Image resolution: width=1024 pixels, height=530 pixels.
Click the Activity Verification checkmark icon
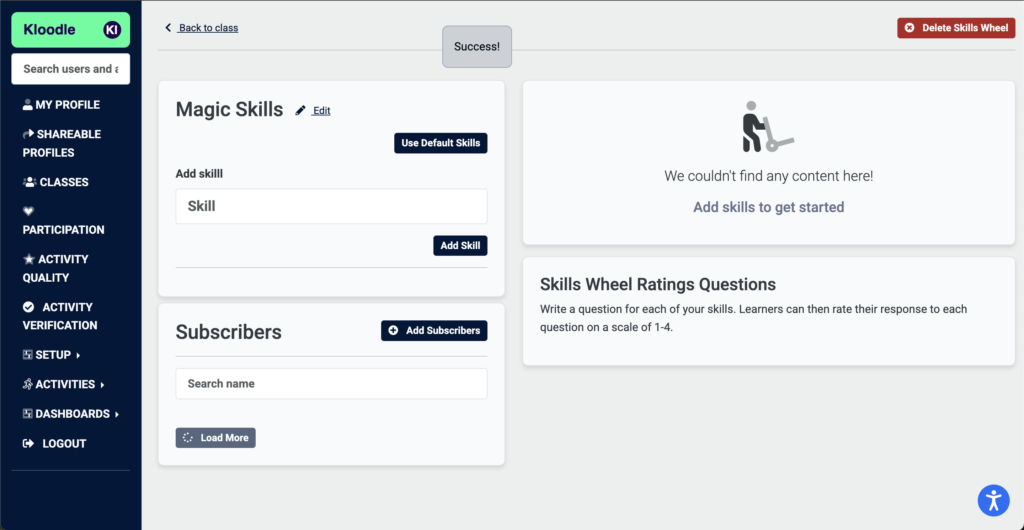[28, 307]
